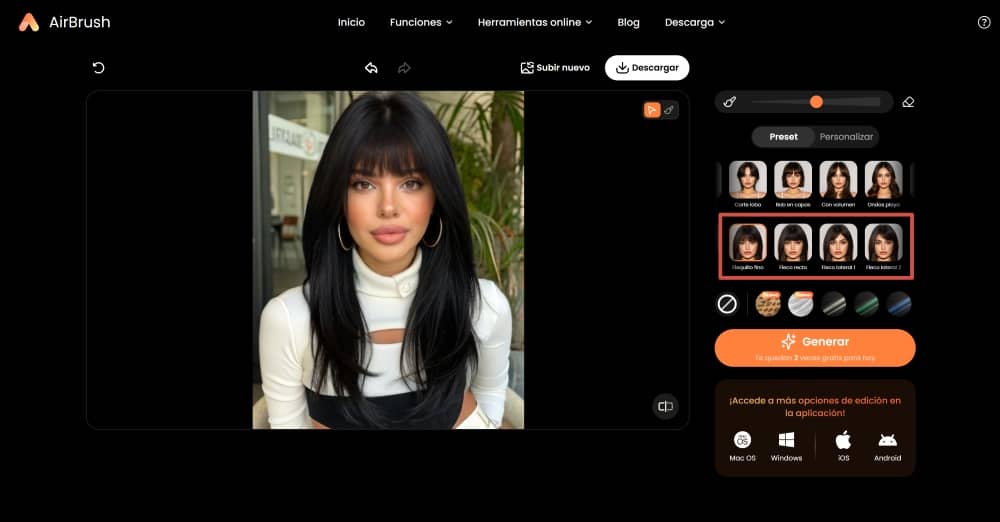Viewport: 1000px width, 522px height.
Task: Click the Windows app icon
Action: tap(786, 440)
